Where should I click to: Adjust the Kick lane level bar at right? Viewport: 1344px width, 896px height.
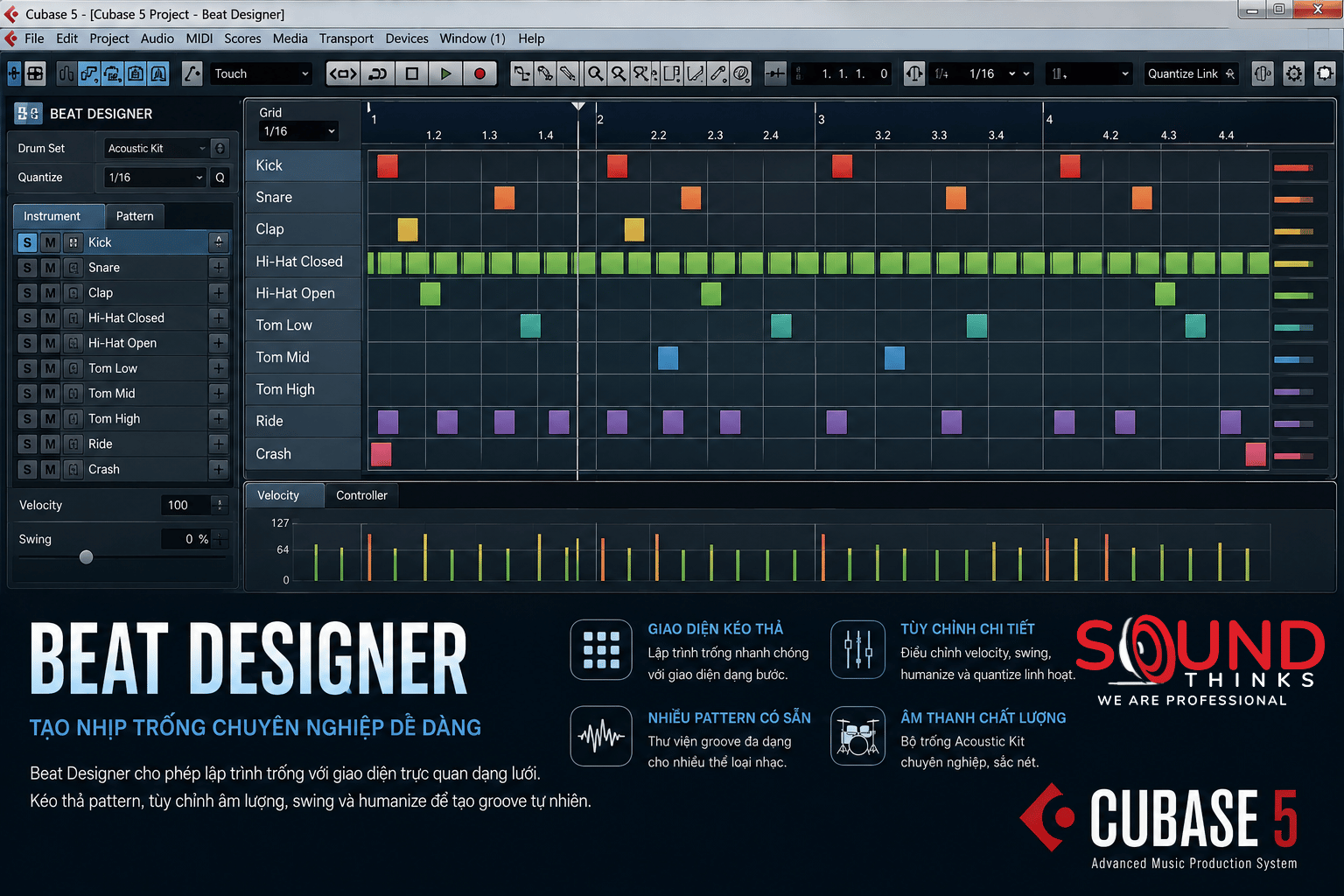tap(1293, 167)
